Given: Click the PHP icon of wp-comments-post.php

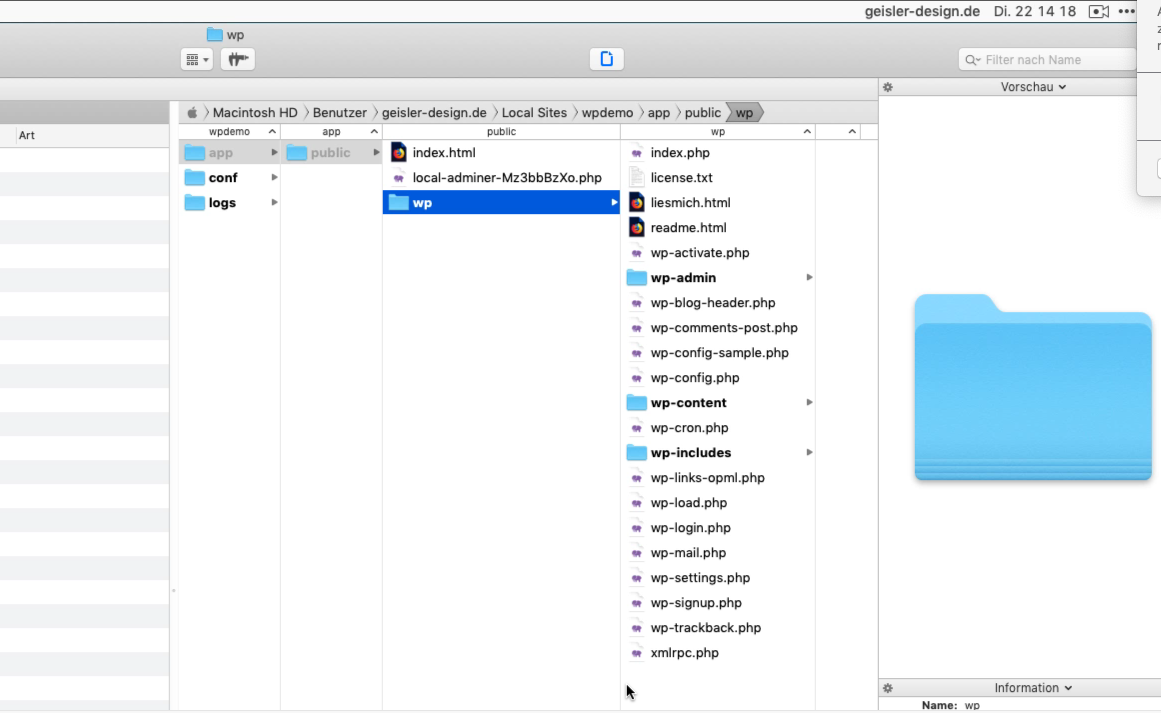Looking at the screenshot, I should tap(636, 328).
